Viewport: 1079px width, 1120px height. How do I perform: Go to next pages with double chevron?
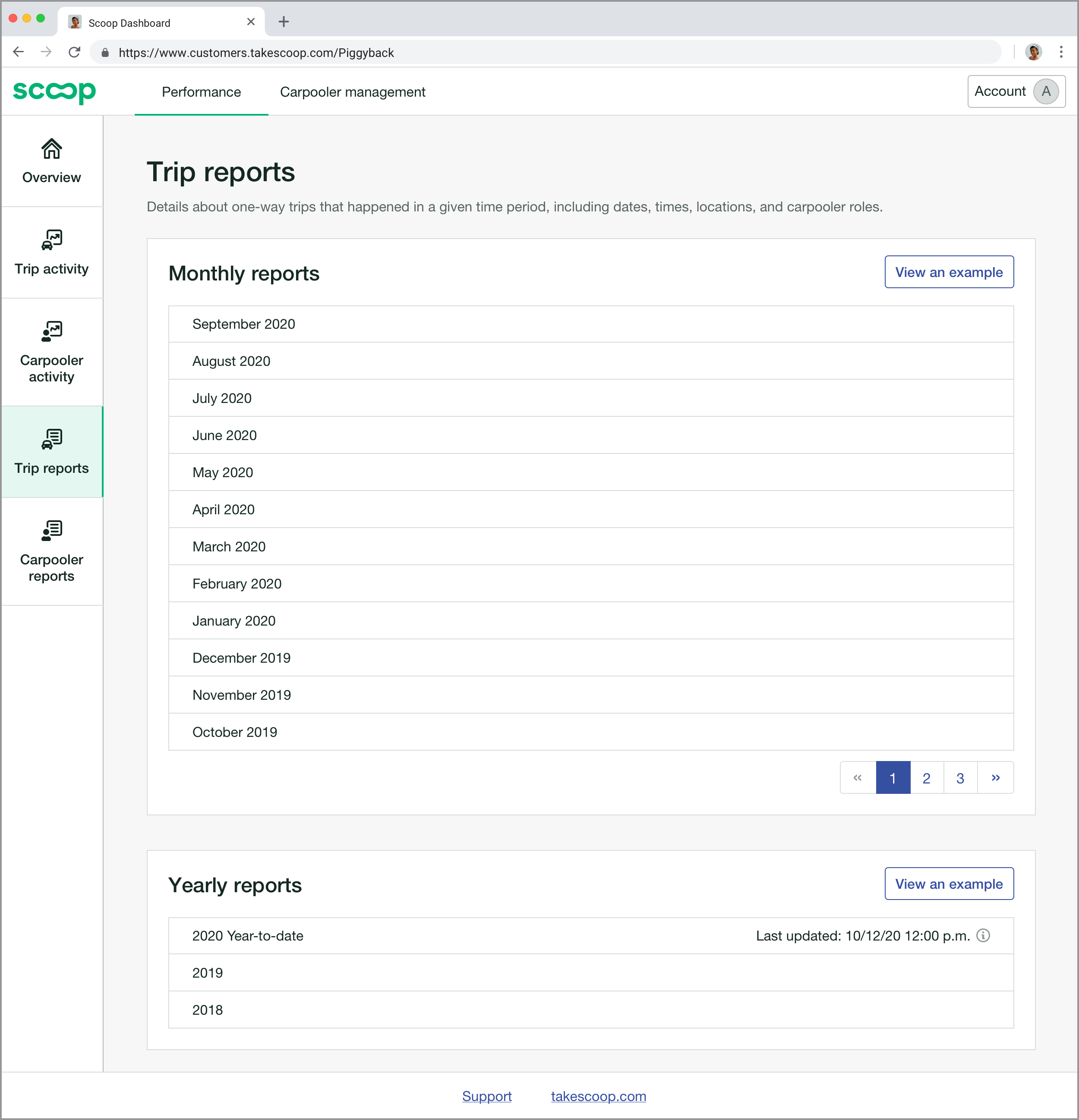tap(996, 778)
